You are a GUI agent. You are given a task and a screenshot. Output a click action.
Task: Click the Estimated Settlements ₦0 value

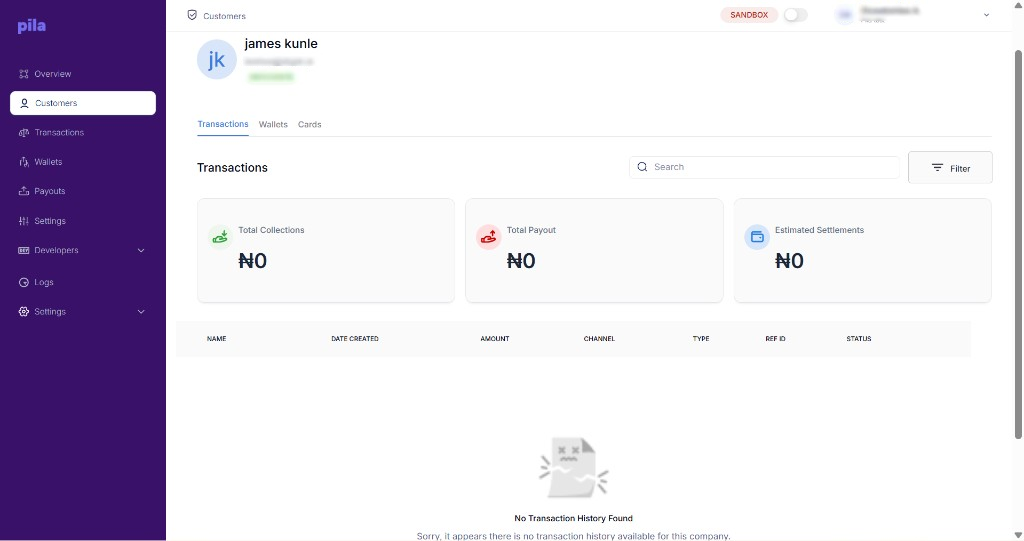pyautogui.click(x=790, y=261)
